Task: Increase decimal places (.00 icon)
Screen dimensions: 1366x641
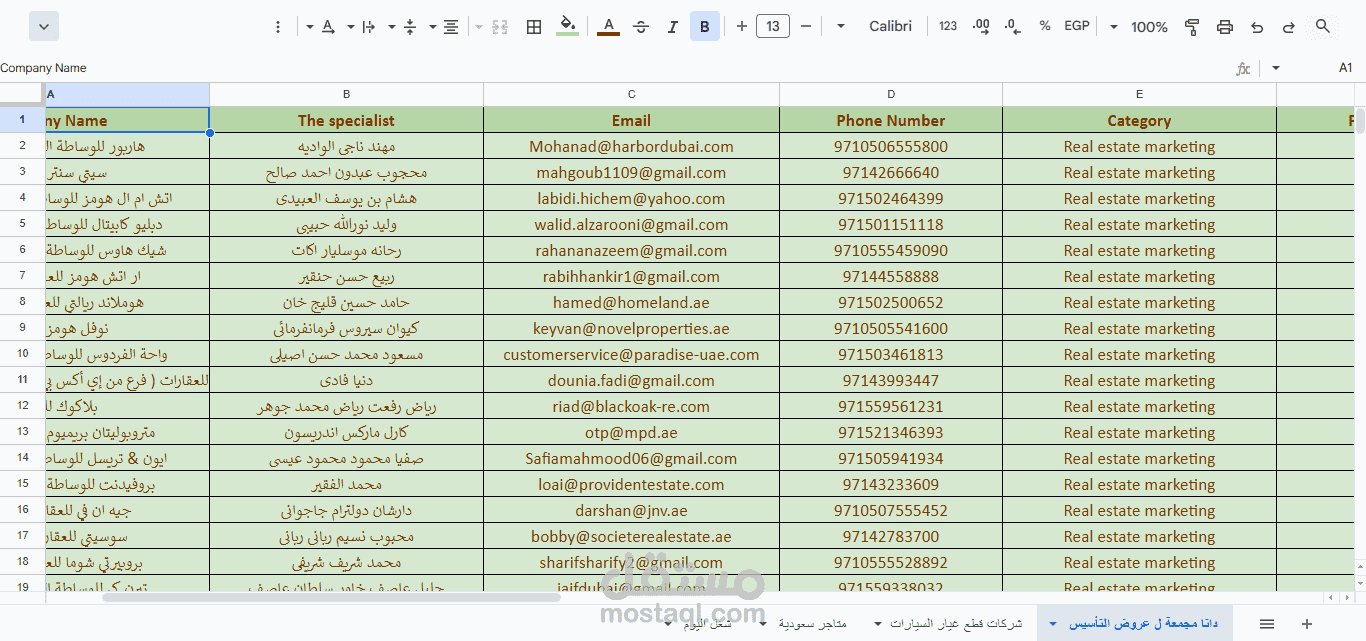Action: 981,27
